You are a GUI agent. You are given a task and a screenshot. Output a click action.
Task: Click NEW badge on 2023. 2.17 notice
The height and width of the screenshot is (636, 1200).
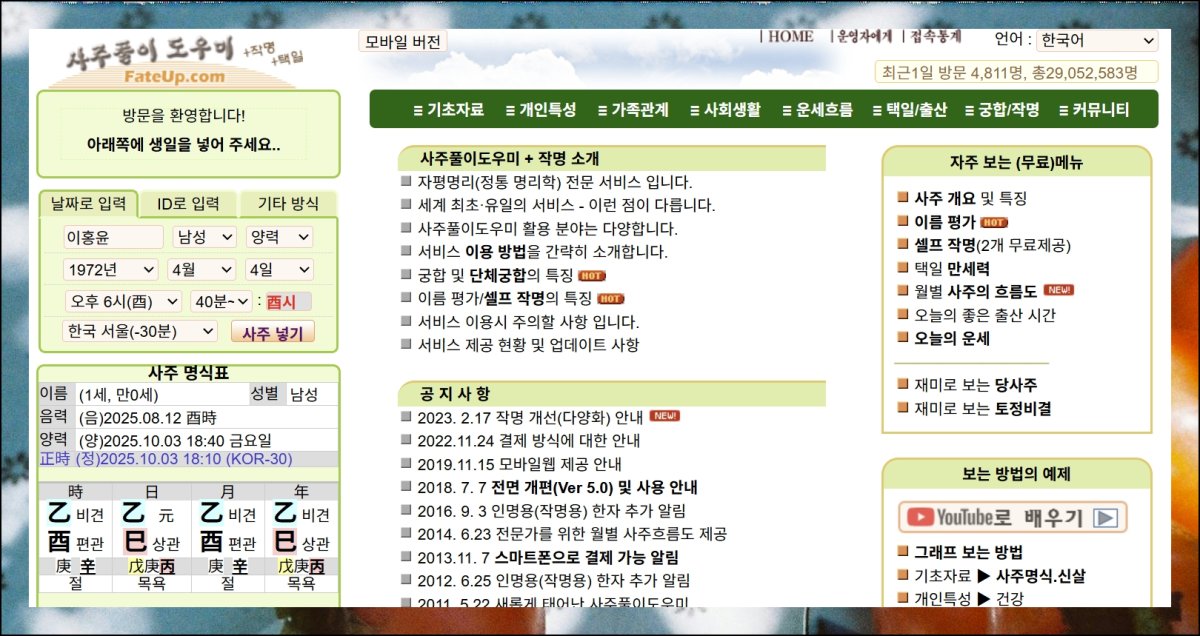(664, 416)
